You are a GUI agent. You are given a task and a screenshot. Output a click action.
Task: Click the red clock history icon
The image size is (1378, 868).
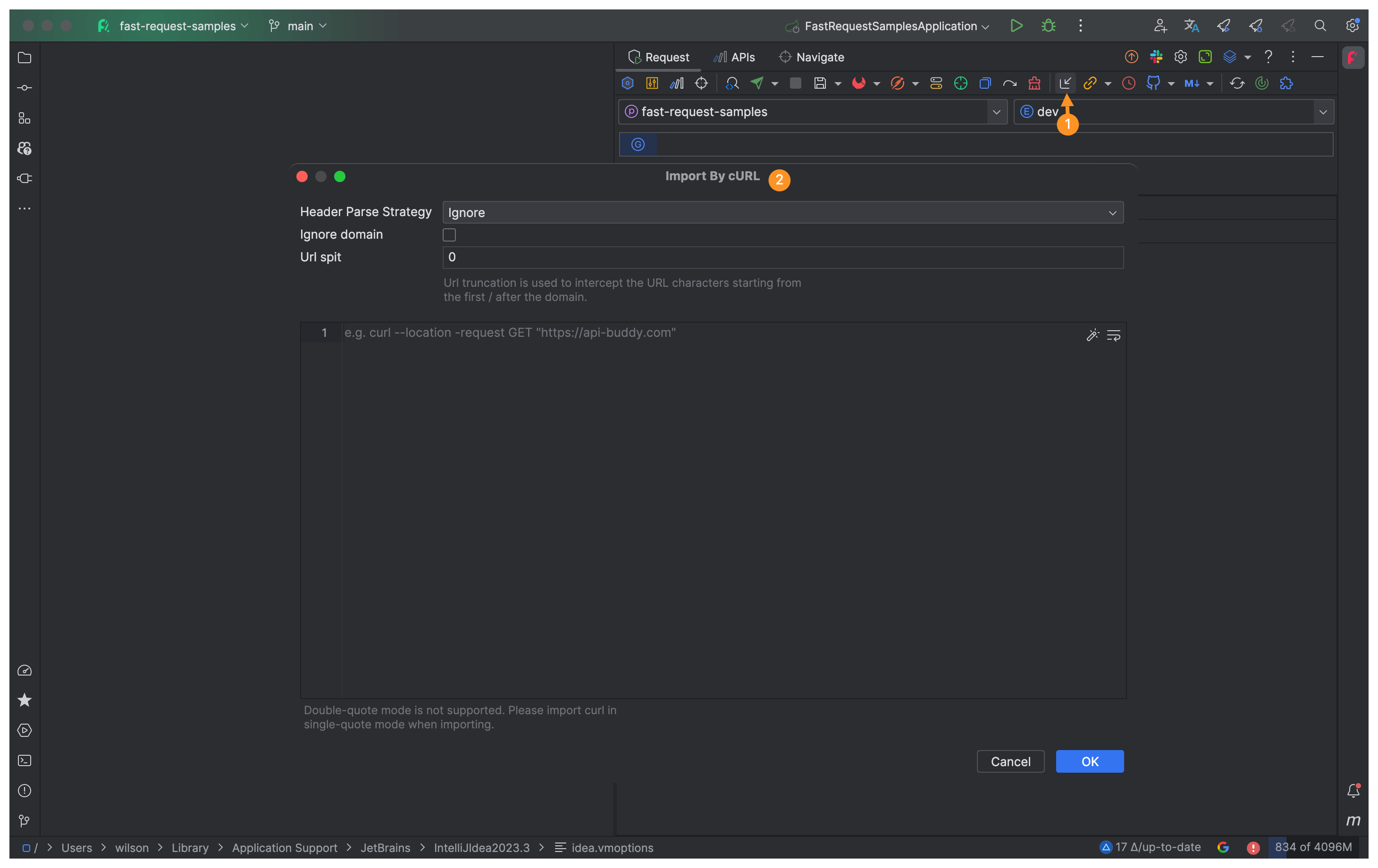coord(1128,83)
